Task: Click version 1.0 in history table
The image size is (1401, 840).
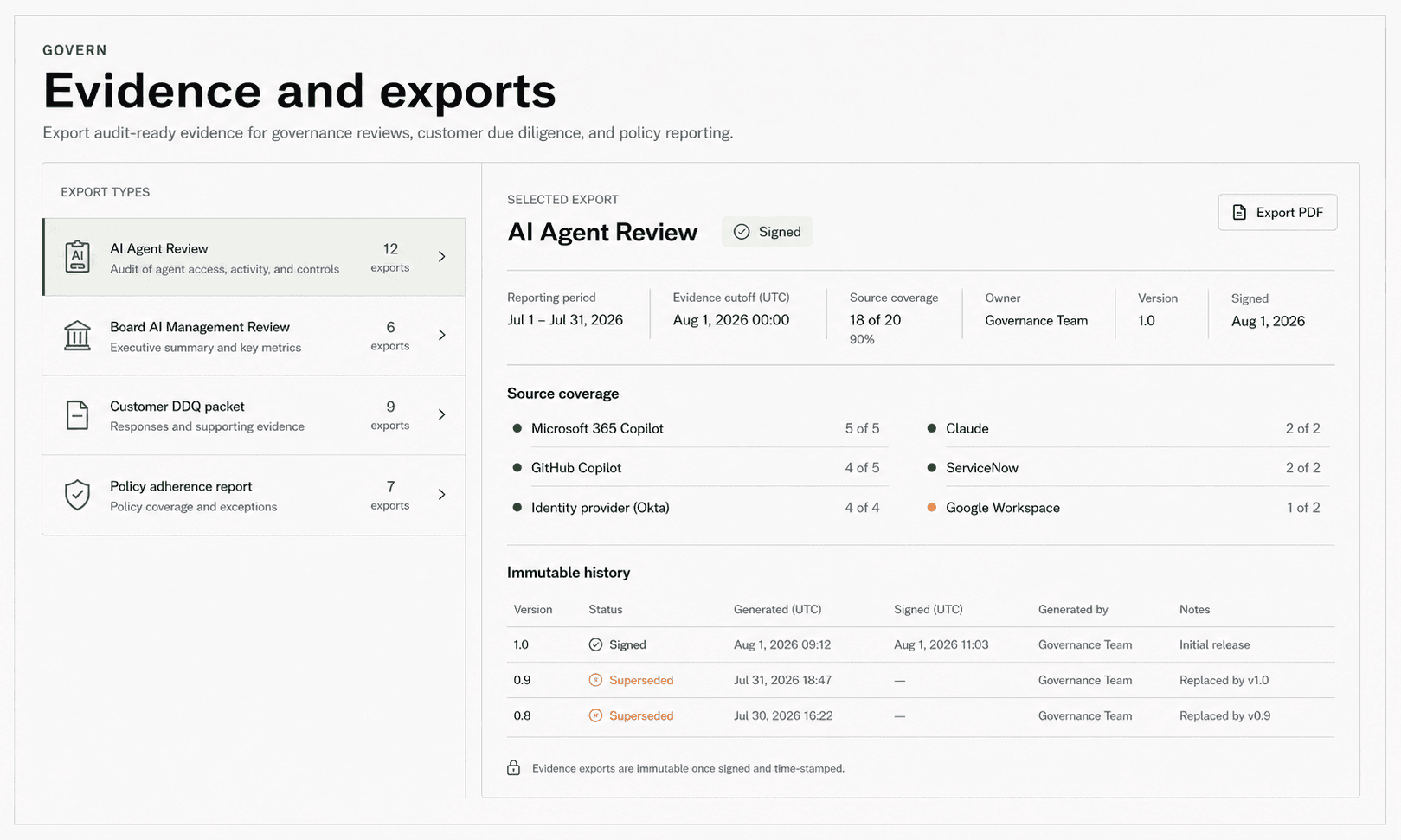Action: (x=521, y=644)
